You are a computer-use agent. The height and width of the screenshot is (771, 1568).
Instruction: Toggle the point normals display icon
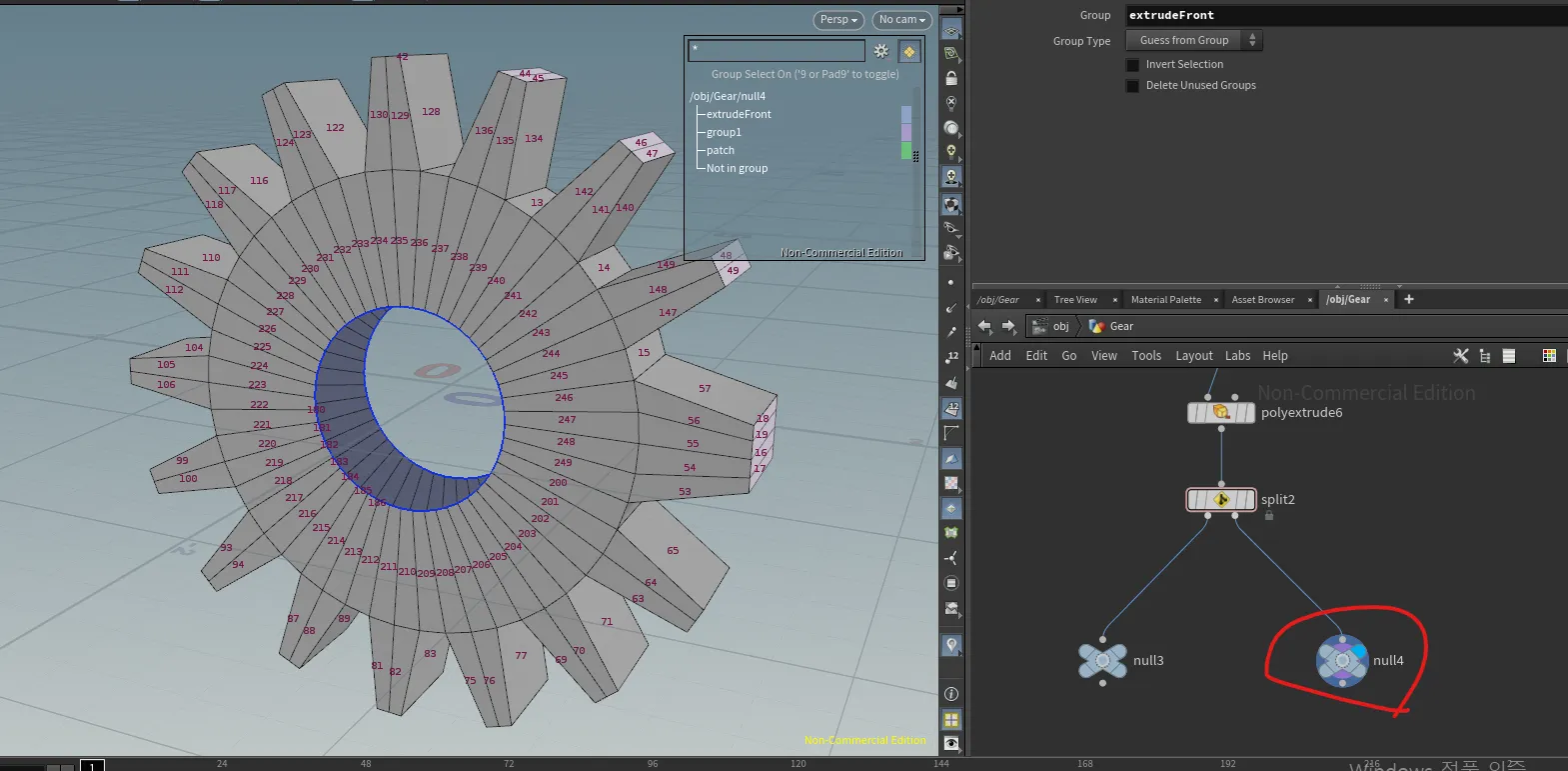951,308
